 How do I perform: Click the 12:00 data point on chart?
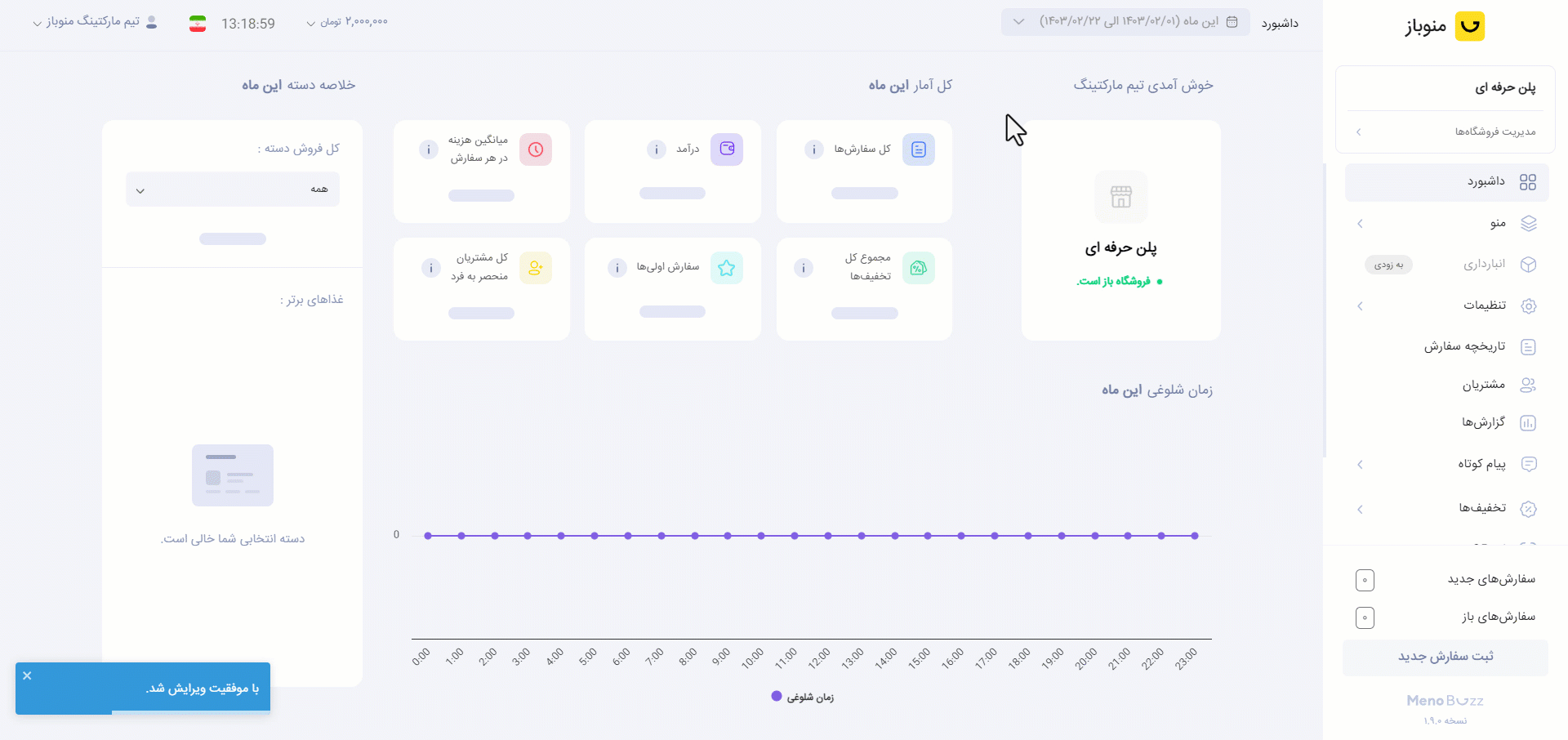point(828,536)
